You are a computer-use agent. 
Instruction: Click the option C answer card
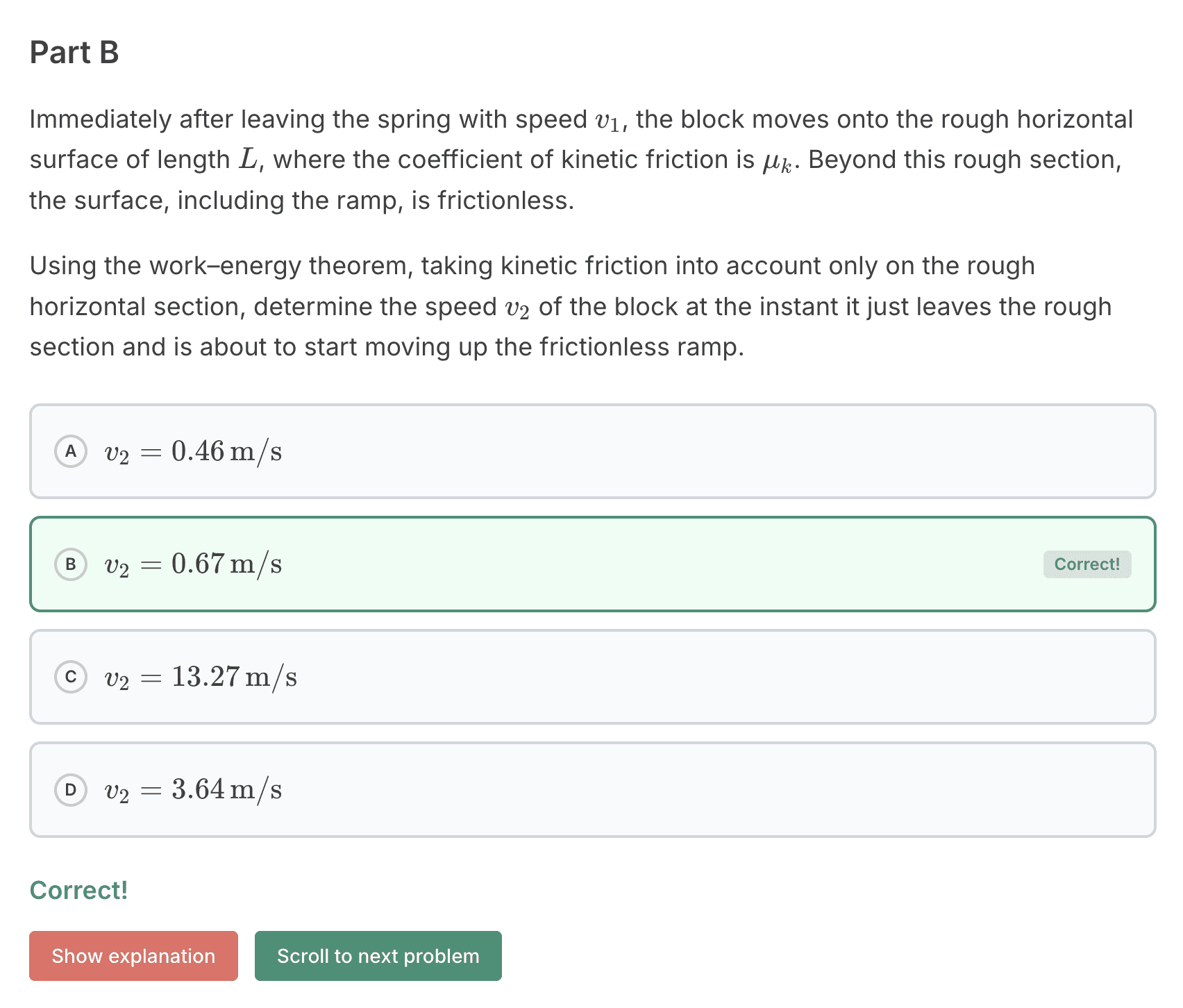pos(590,677)
